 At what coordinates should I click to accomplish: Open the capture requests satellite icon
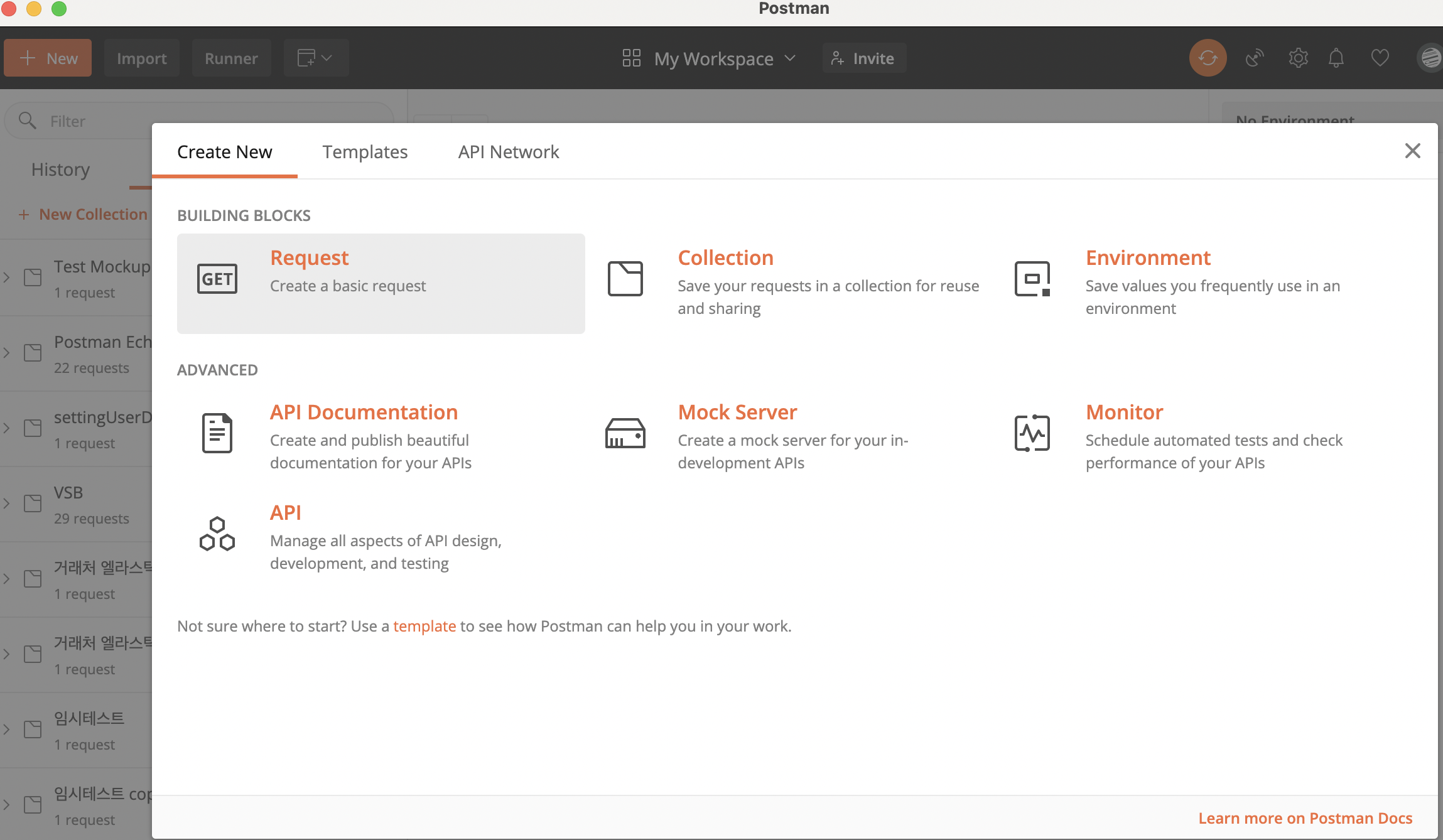tap(1255, 58)
